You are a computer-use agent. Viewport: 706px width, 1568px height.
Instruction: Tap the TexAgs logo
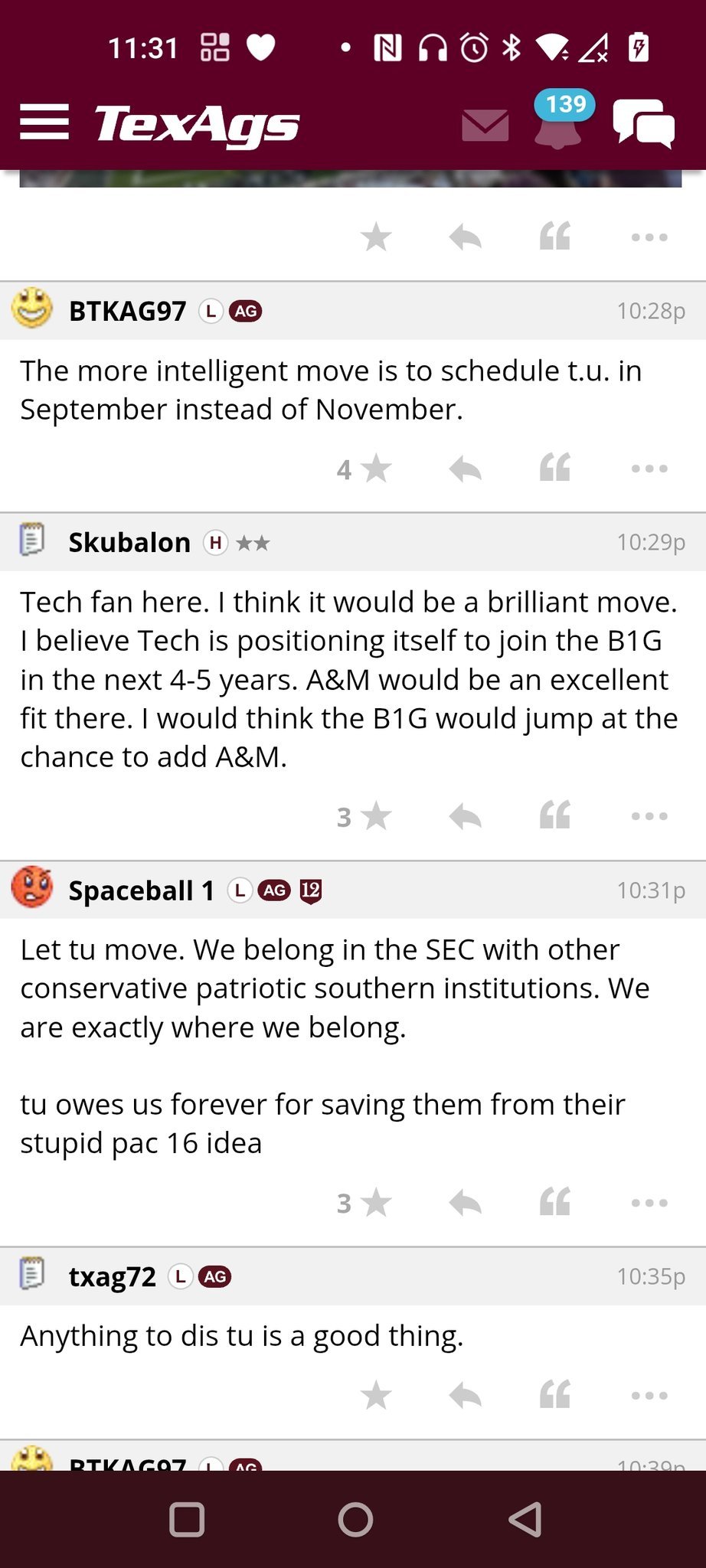197,124
